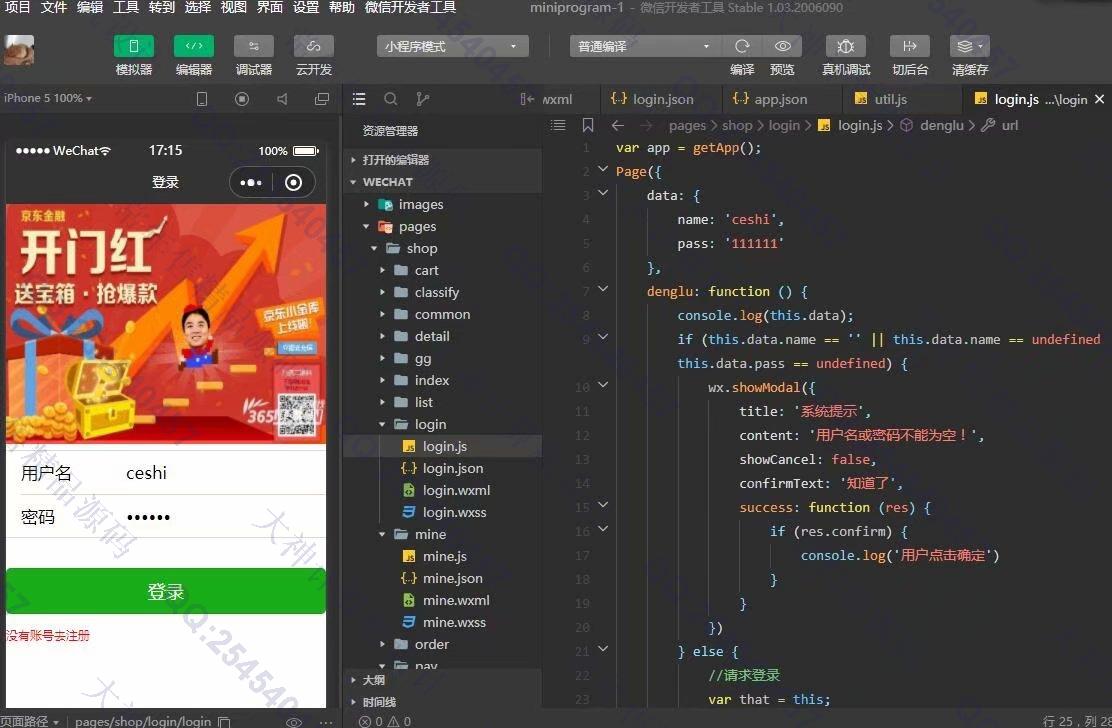Open the source control branch icon
1112x728 pixels.
pos(423,99)
